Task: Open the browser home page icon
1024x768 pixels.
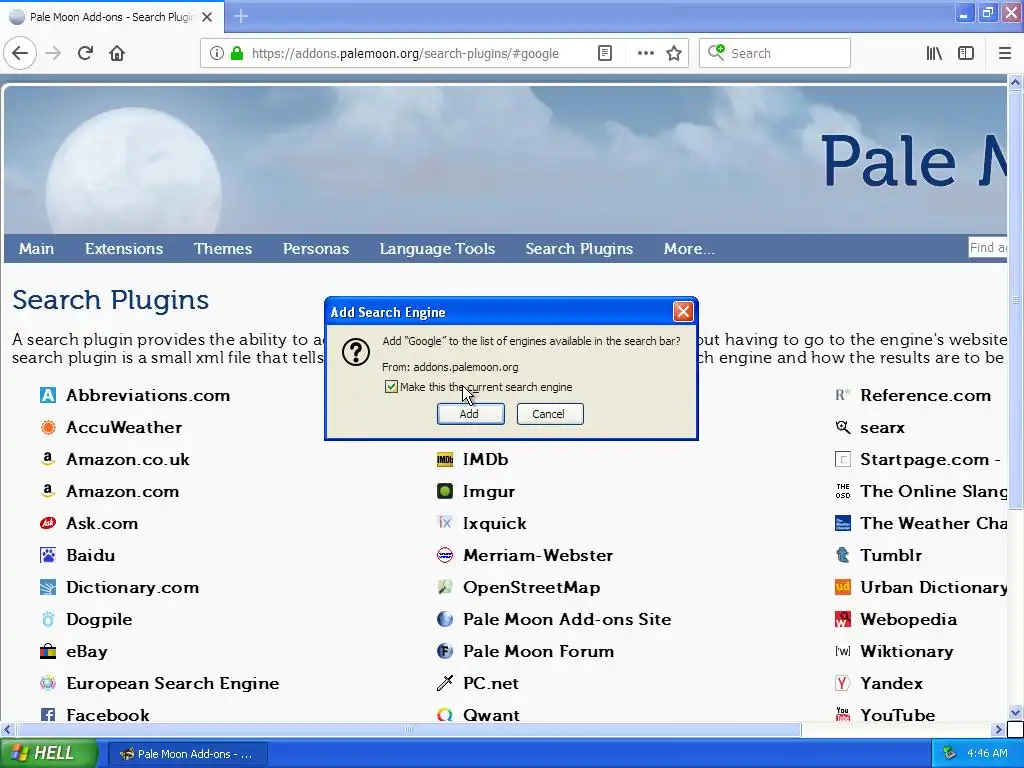Action: click(x=117, y=53)
